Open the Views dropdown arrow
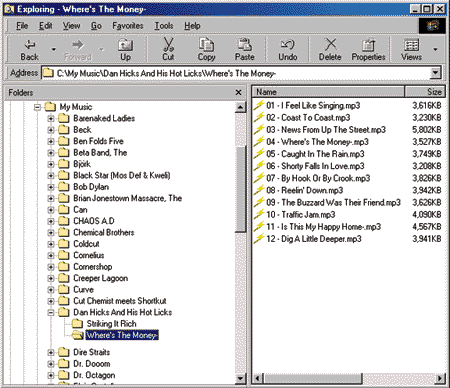 [435, 49]
